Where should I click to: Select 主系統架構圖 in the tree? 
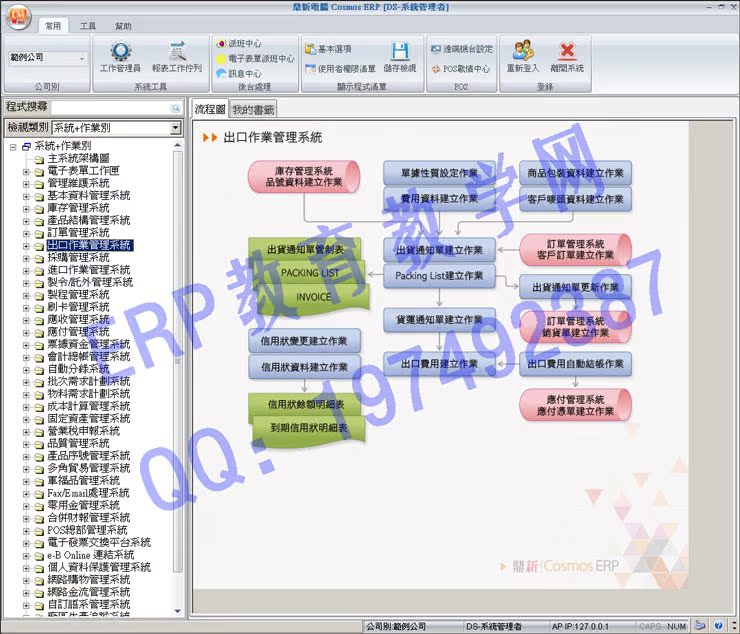[78, 159]
